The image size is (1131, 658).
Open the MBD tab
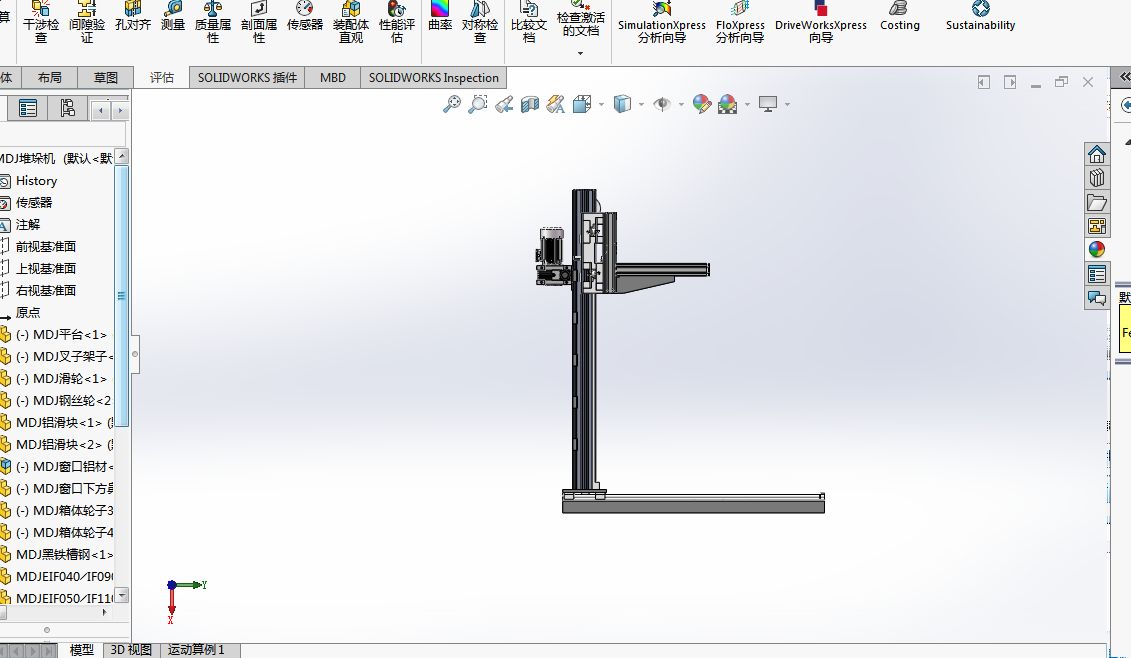333,77
